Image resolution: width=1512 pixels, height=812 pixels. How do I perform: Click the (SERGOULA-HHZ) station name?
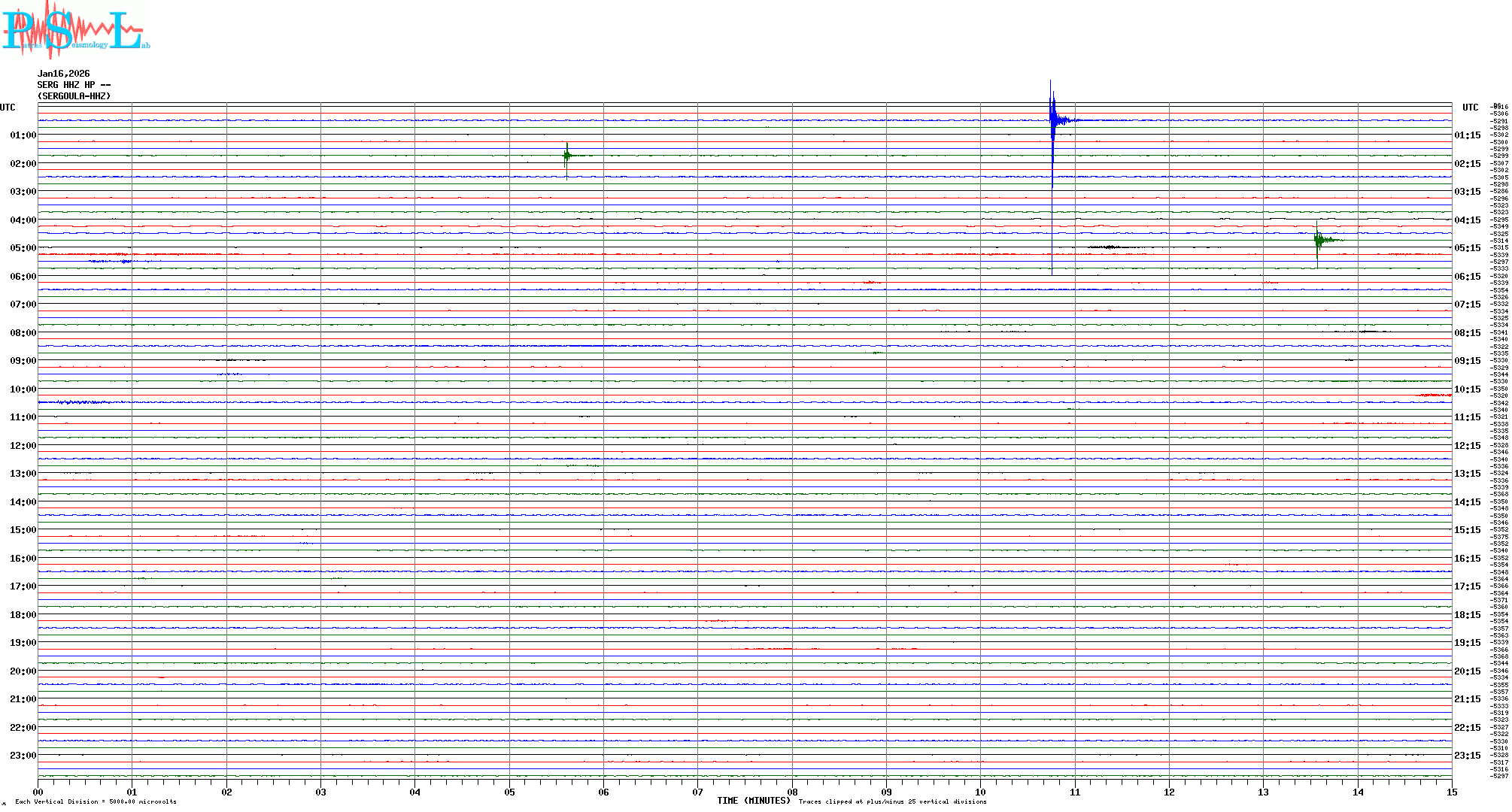[x=74, y=96]
